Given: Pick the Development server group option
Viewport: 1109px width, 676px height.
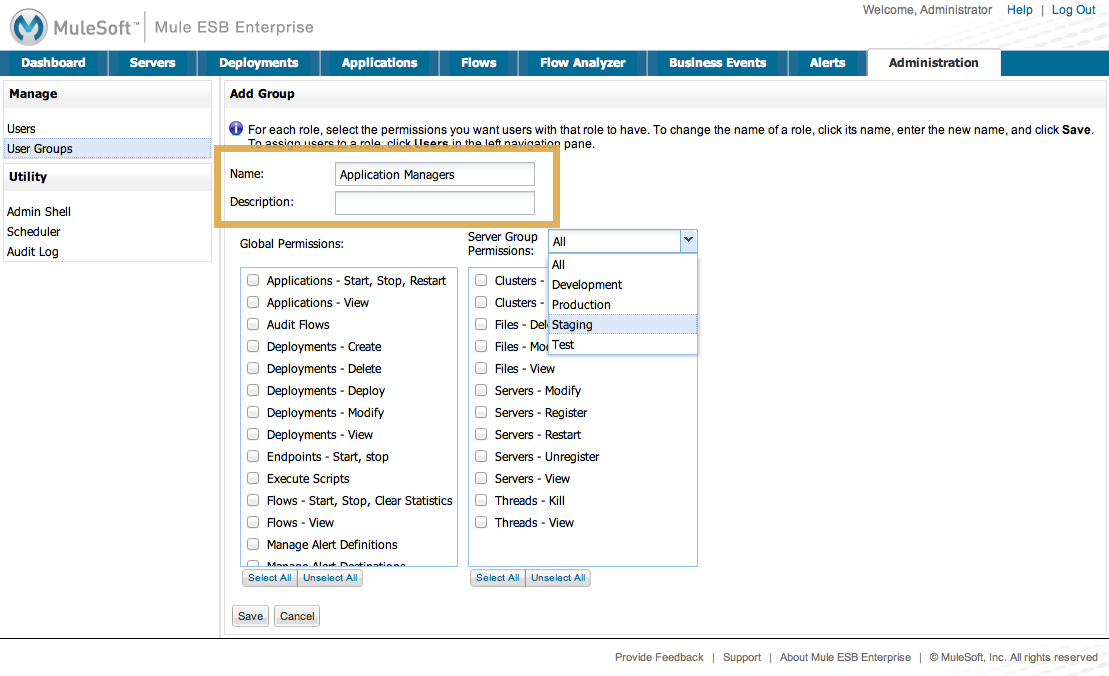Looking at the screenshot, I should point(587,285).
